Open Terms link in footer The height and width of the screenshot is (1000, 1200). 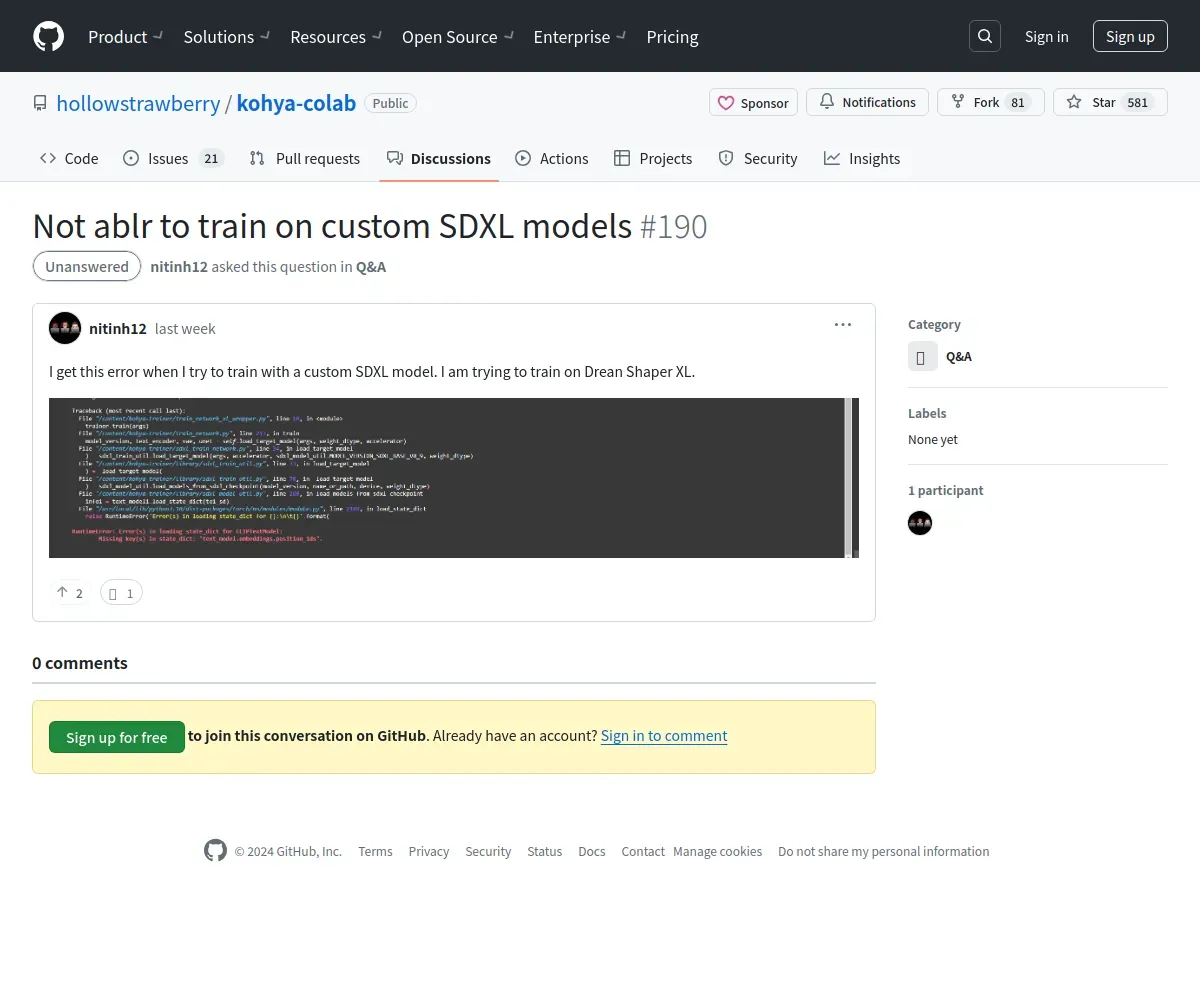375,851
